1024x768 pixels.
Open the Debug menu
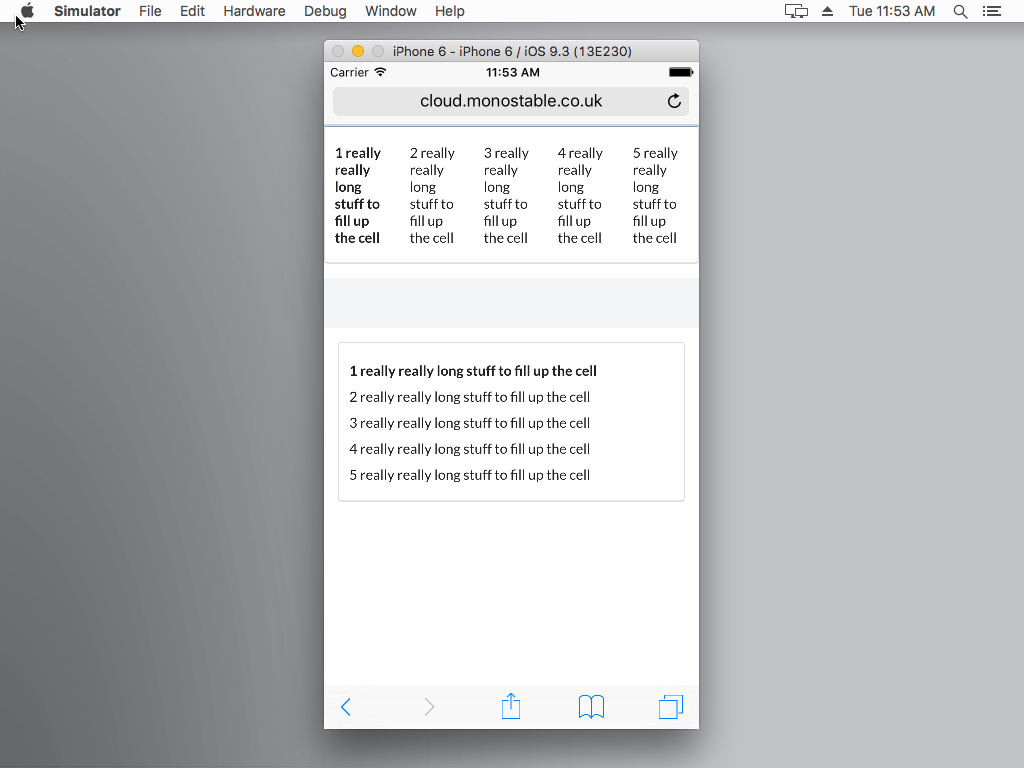point(325,11)
